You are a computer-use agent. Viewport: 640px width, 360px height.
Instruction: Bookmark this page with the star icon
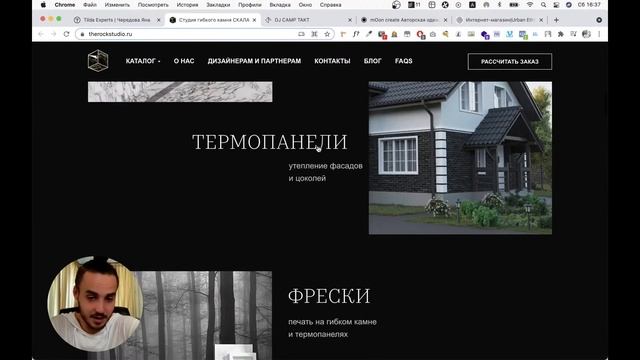pos(327,34)
